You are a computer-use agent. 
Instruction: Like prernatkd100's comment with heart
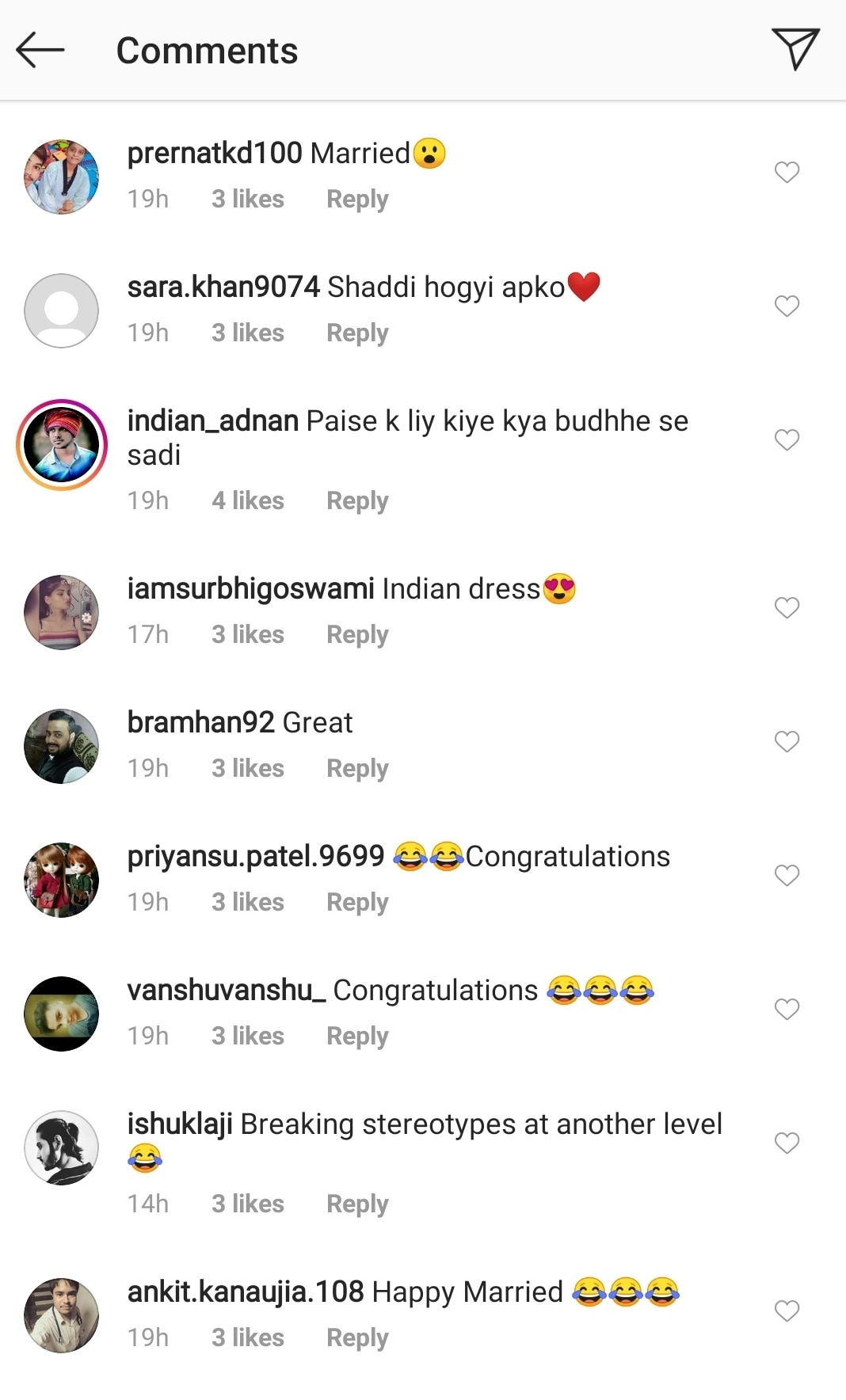click(787, 172)
